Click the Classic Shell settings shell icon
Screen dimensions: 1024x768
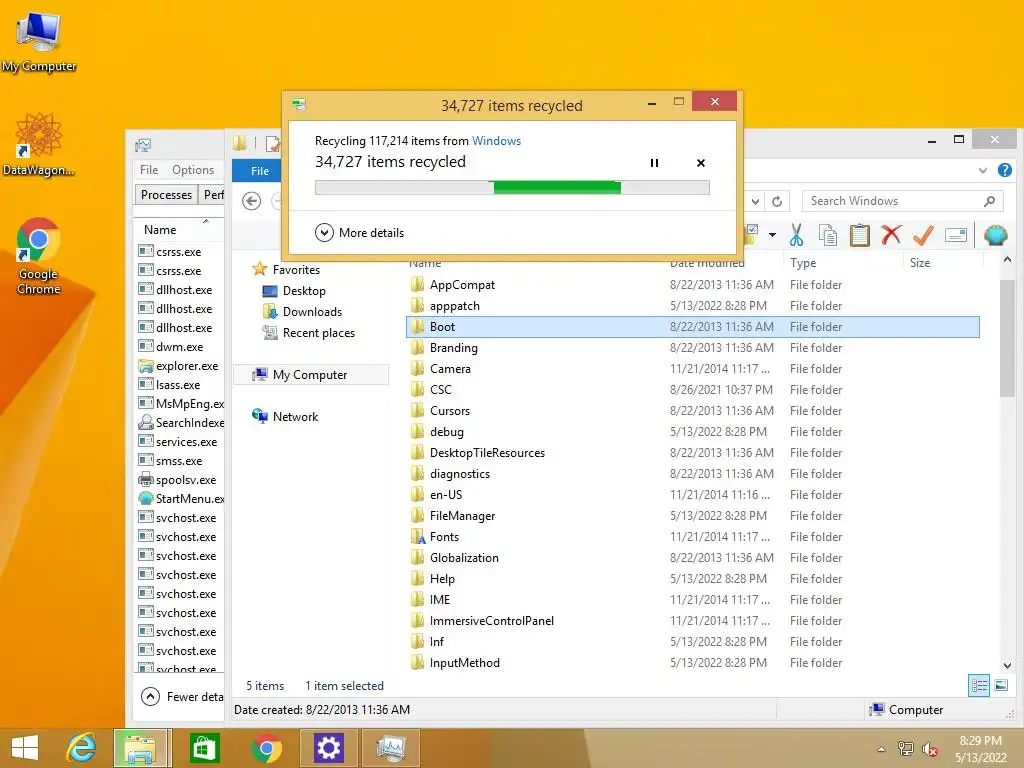pos(995,235)
